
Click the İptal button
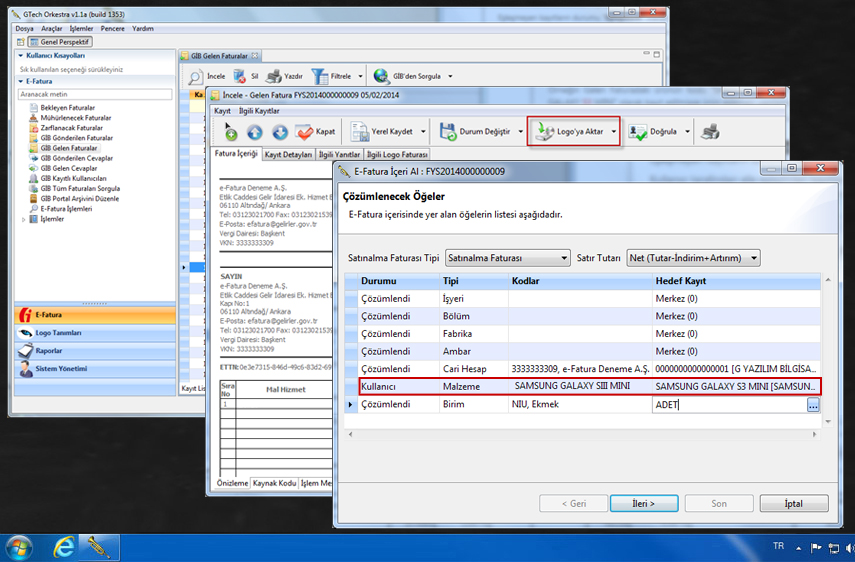pos(793,503)
